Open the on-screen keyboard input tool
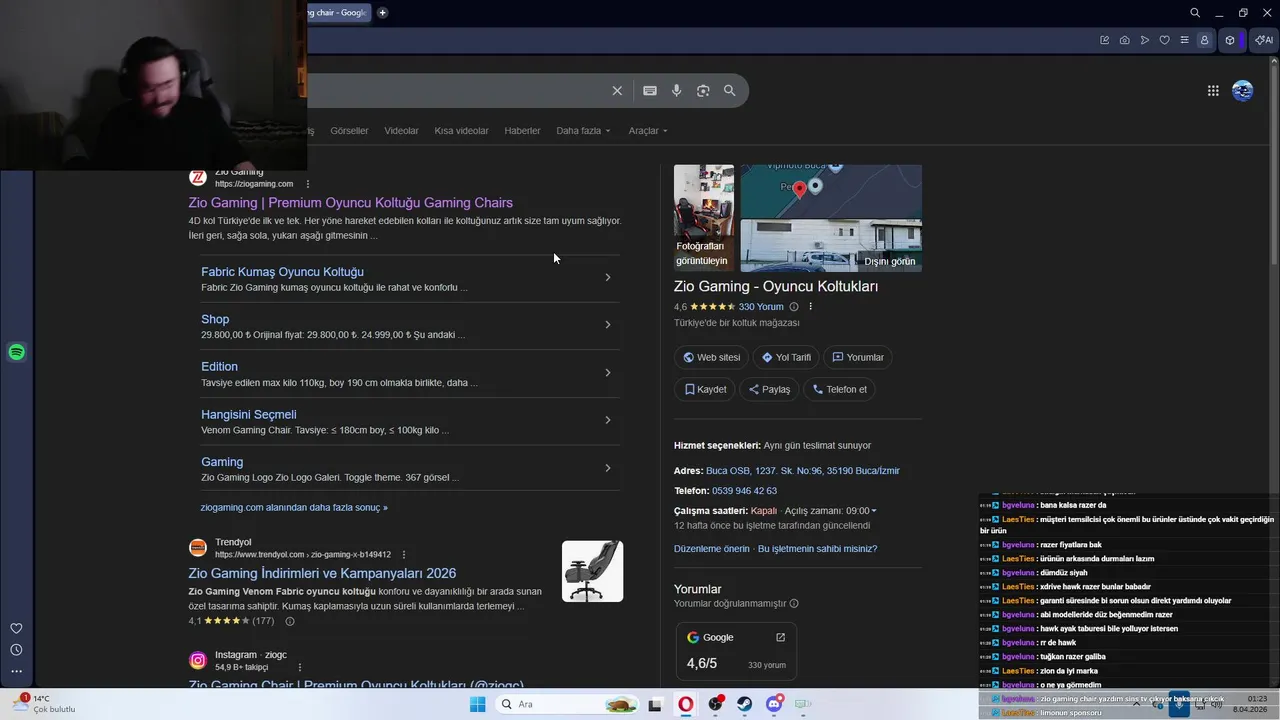The image size is (1280, 720). point(650,91)
